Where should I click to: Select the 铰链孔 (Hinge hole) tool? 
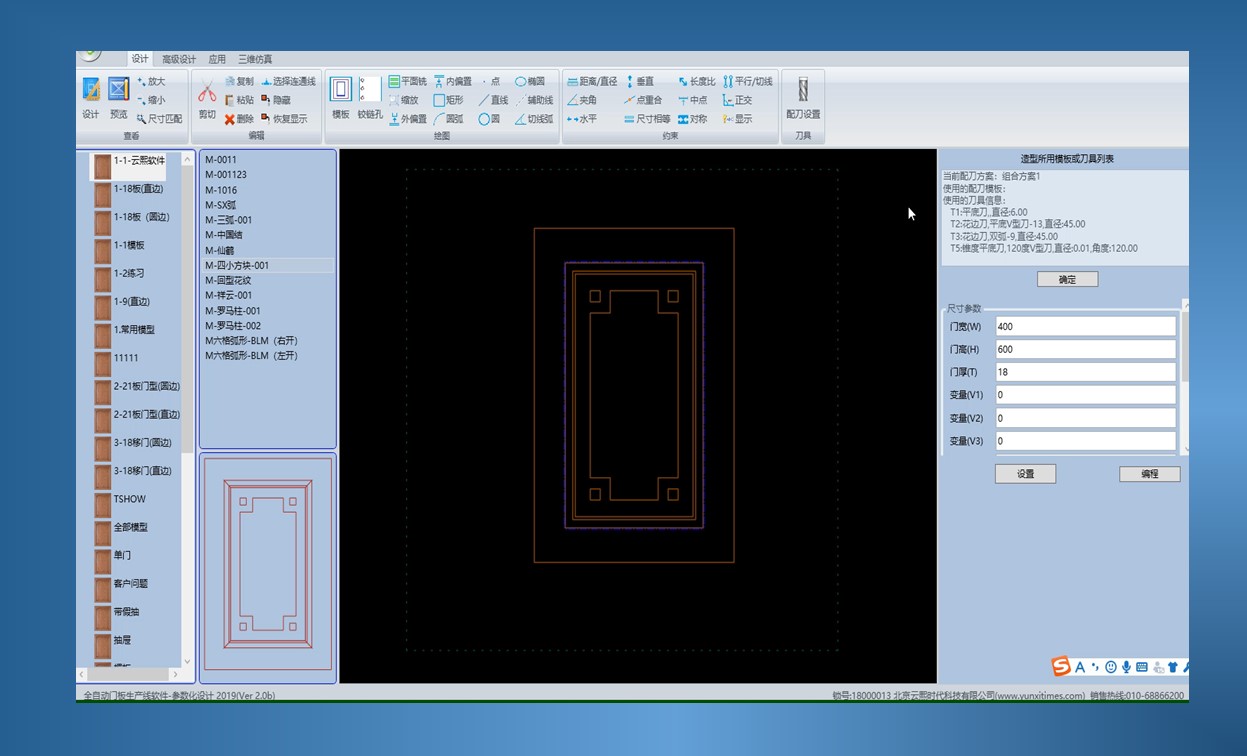point(370,98)
